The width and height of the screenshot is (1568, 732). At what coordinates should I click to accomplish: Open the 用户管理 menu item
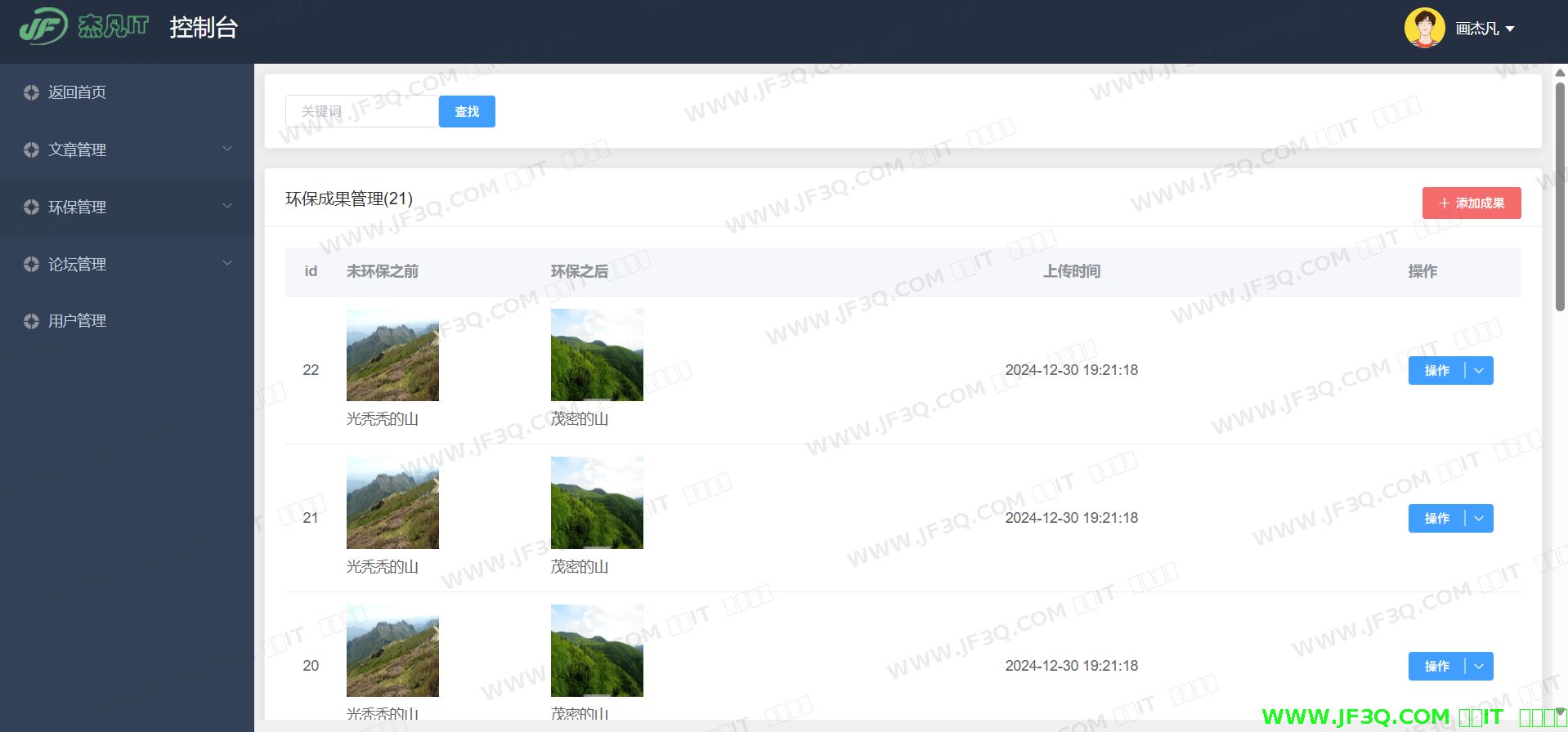click(77, 321)
